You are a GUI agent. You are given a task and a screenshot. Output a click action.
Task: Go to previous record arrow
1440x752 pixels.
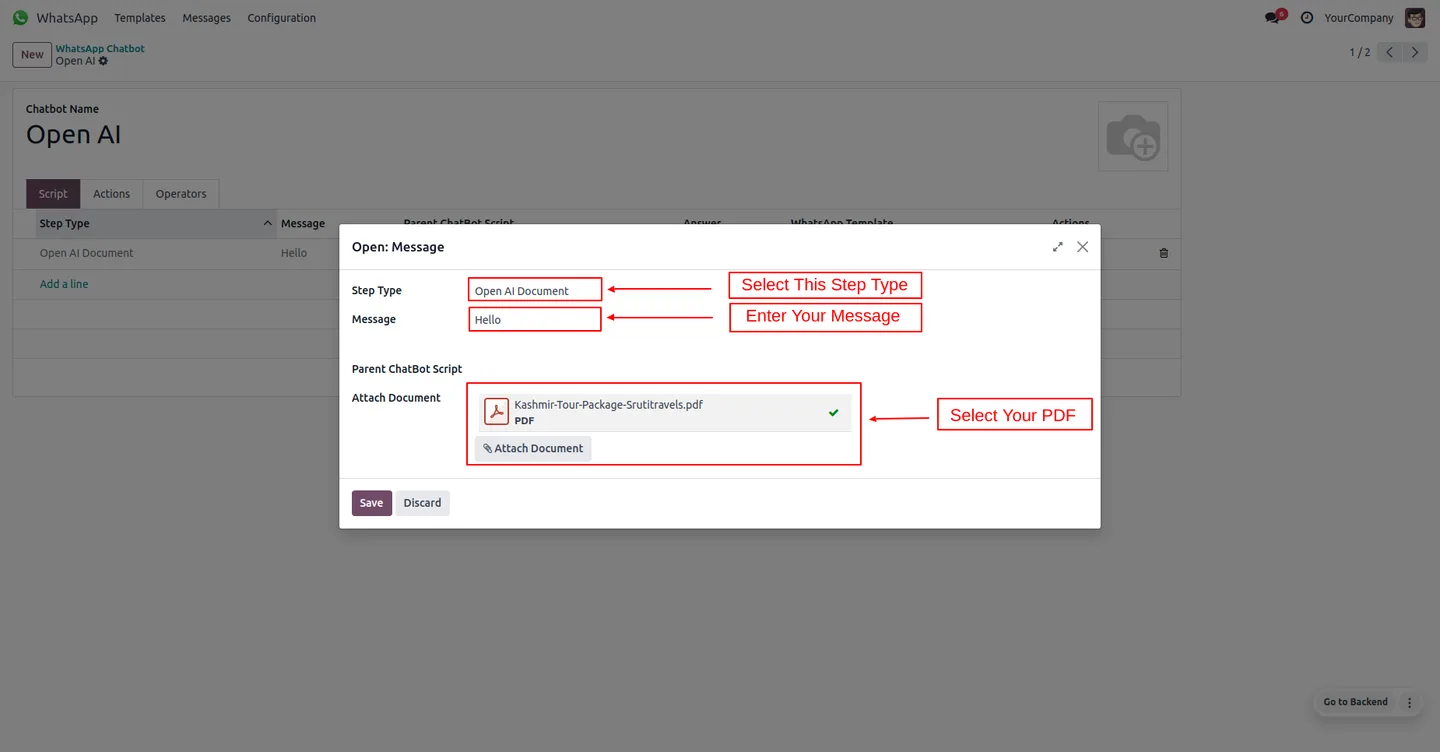(1389, 52)
